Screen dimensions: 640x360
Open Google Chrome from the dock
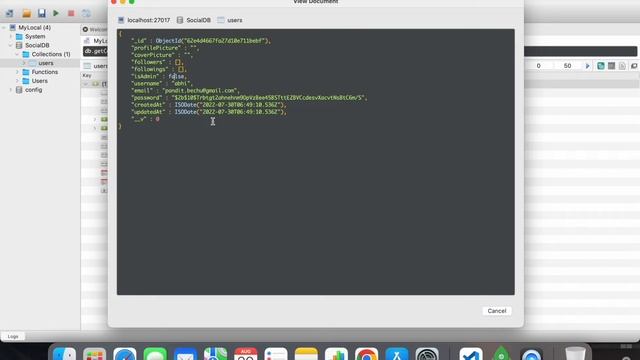(367, 353)
